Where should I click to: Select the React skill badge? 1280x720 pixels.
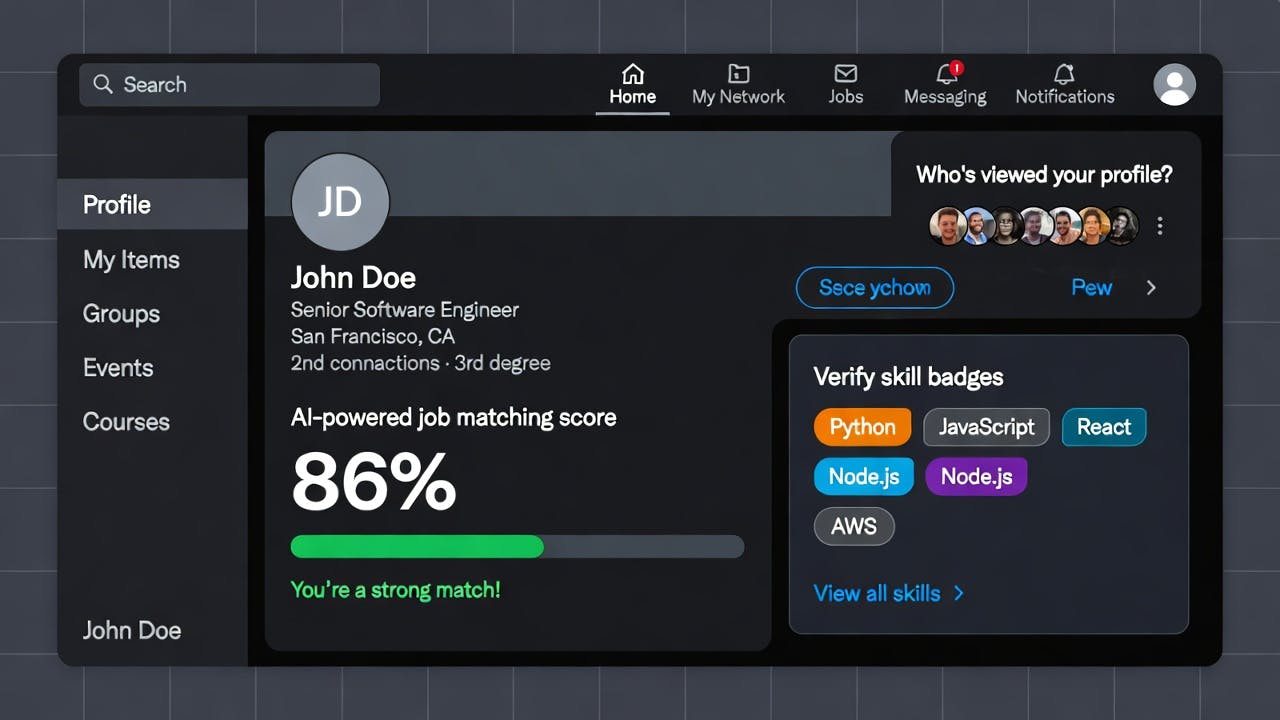click(1103, 427)
